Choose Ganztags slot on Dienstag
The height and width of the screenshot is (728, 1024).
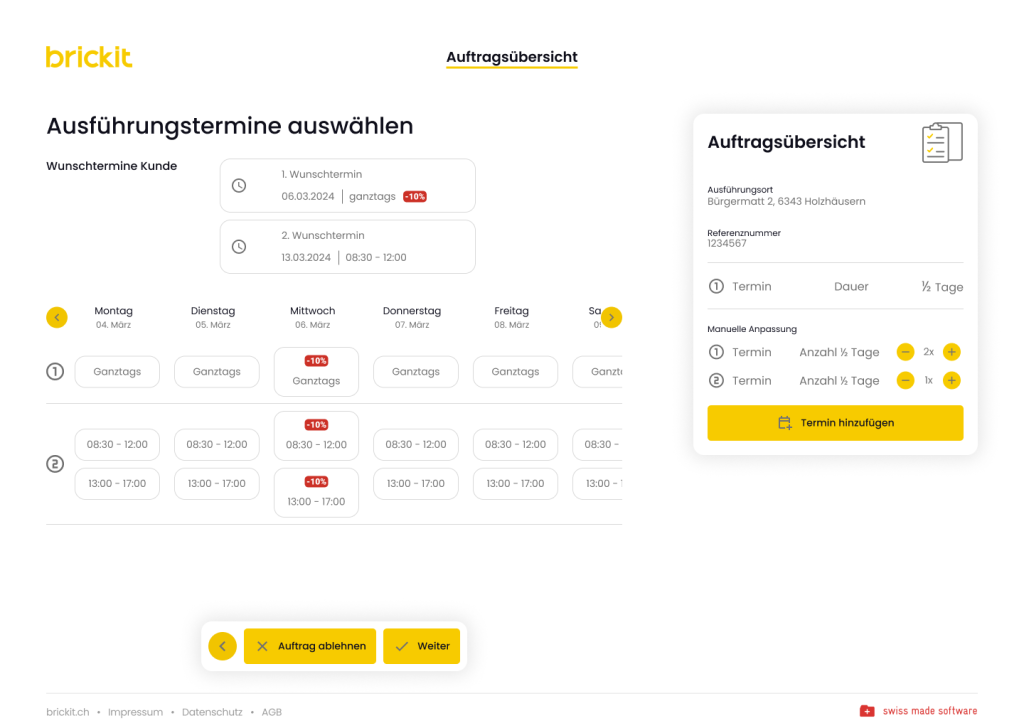tap(217, 372)
